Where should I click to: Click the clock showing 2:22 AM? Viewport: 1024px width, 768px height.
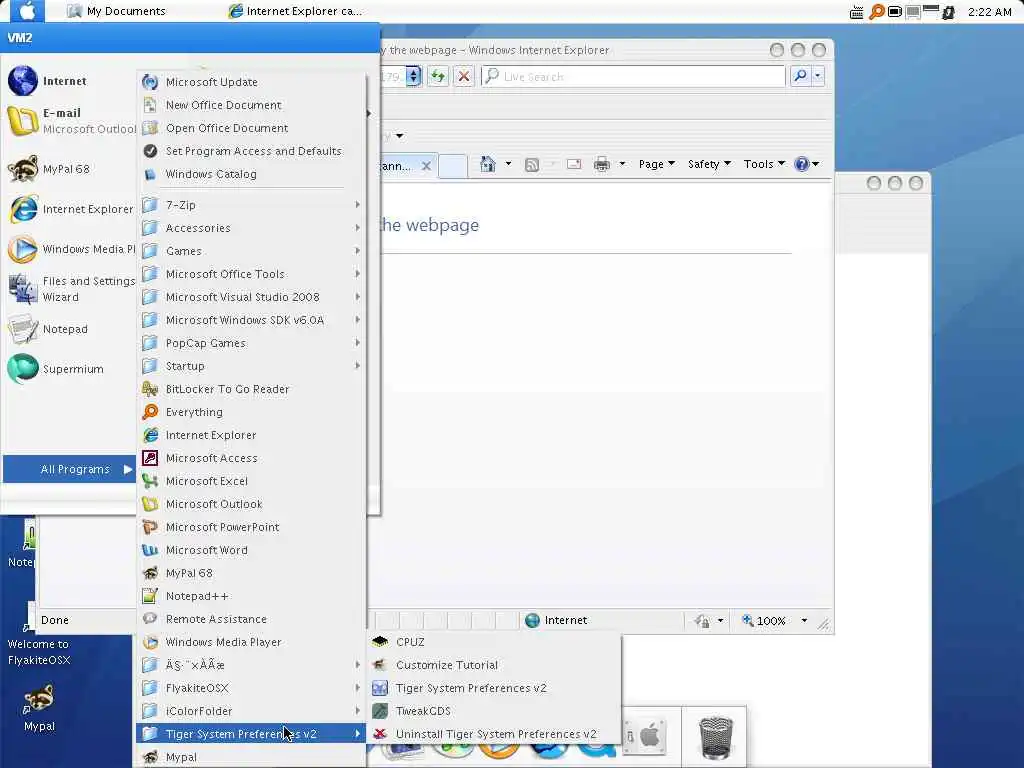tap(989, 12)
